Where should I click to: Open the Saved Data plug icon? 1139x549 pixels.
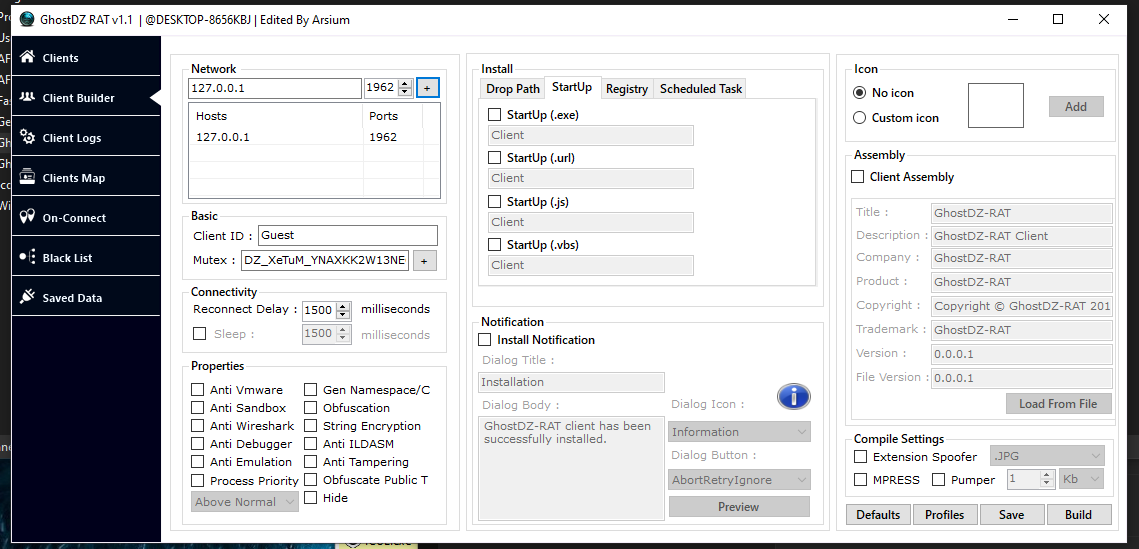(x=28, y=297)
